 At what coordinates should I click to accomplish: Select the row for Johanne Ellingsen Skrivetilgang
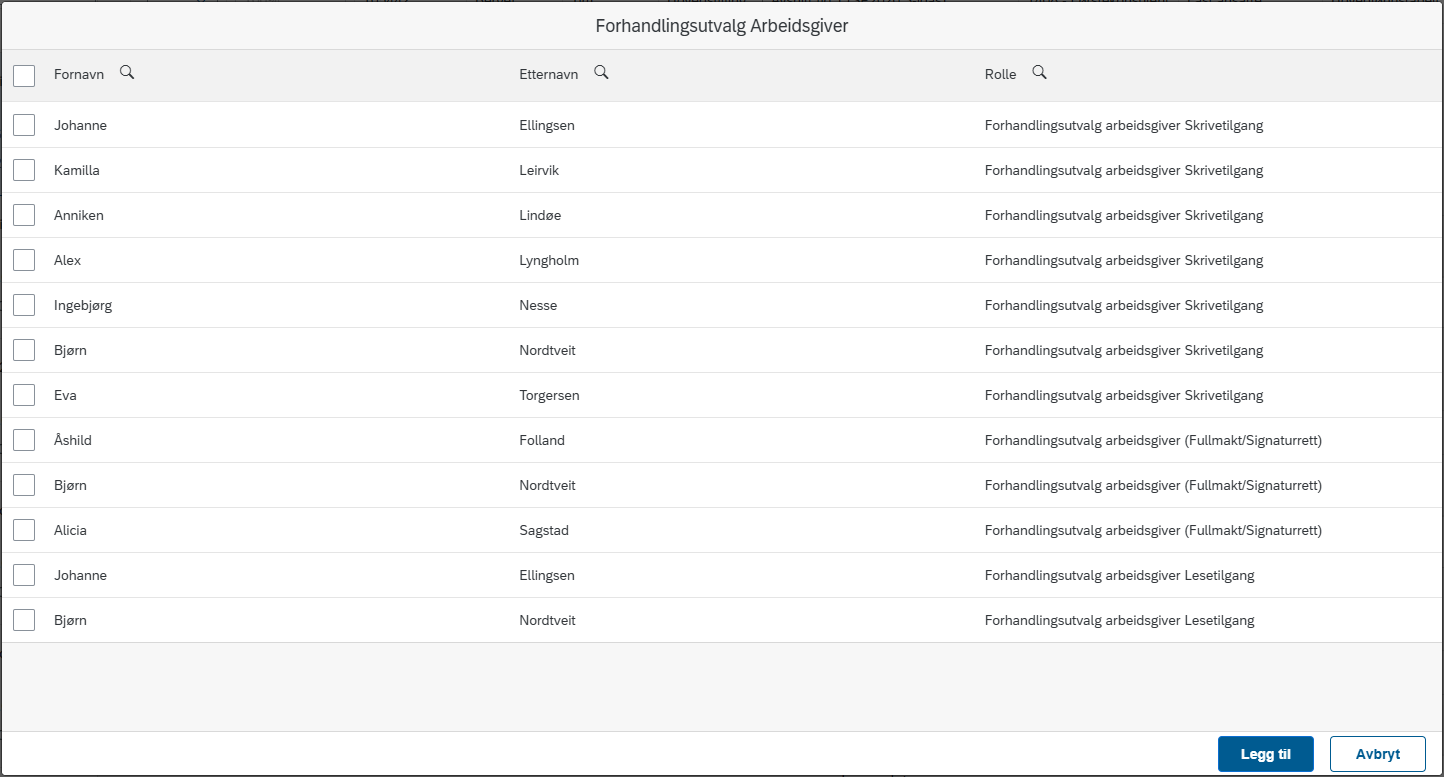click(722, 125)
